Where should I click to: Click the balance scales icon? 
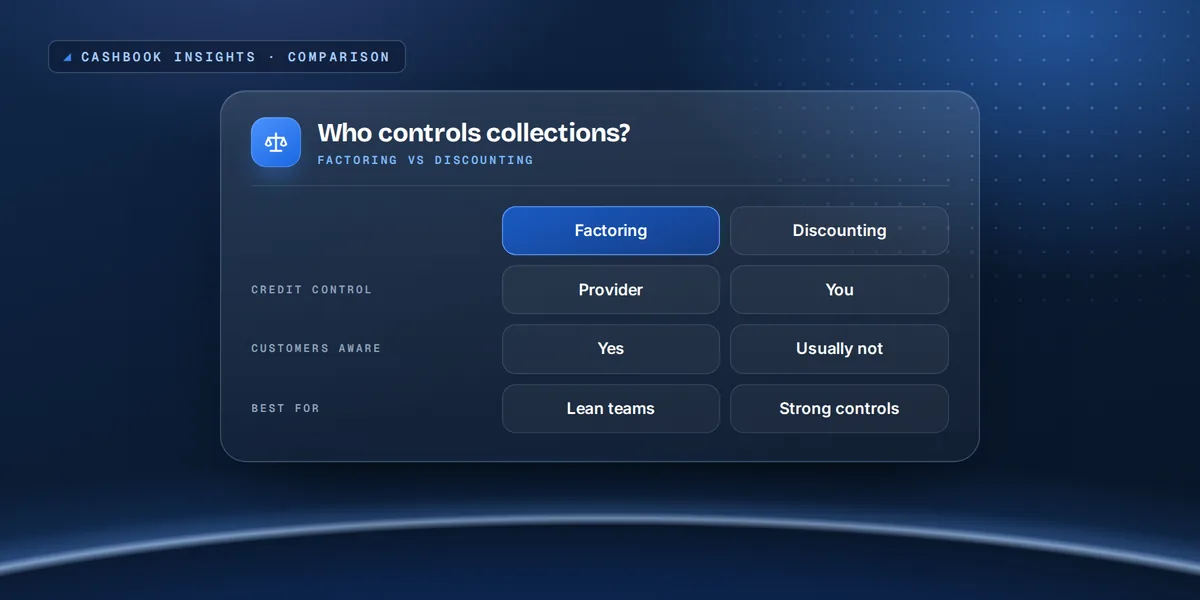276,142
